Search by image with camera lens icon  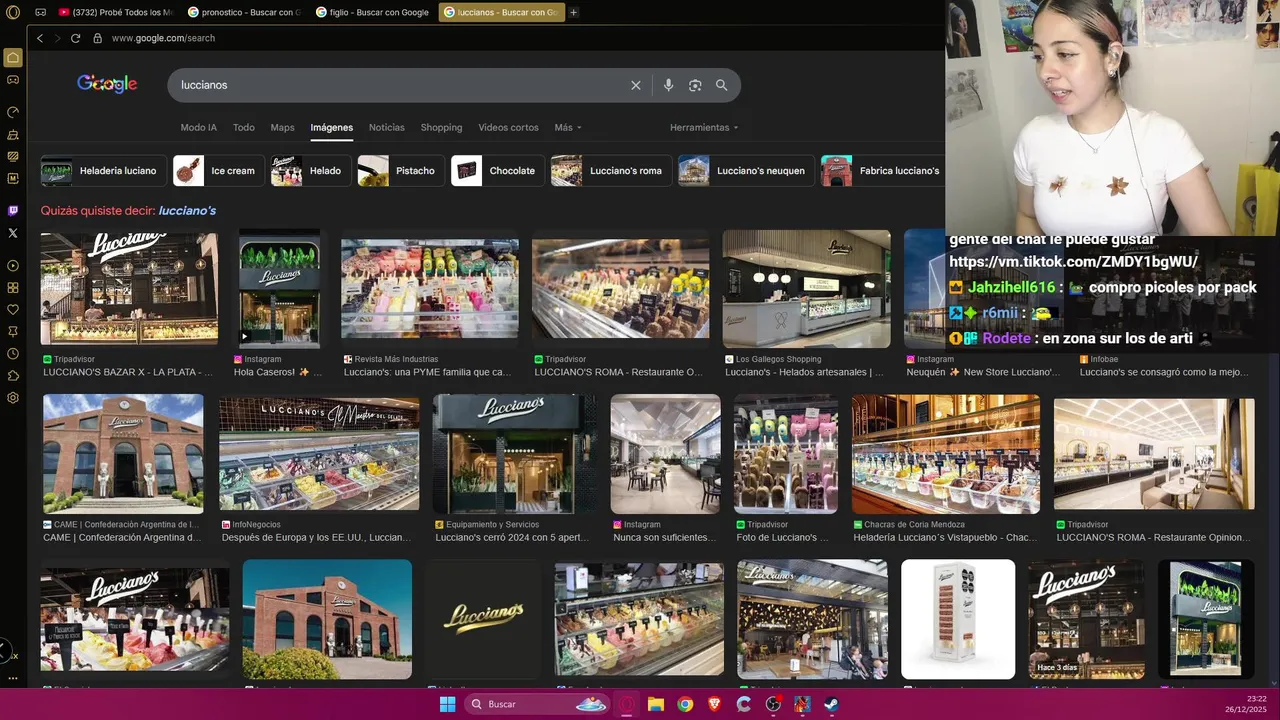[695, 85]
